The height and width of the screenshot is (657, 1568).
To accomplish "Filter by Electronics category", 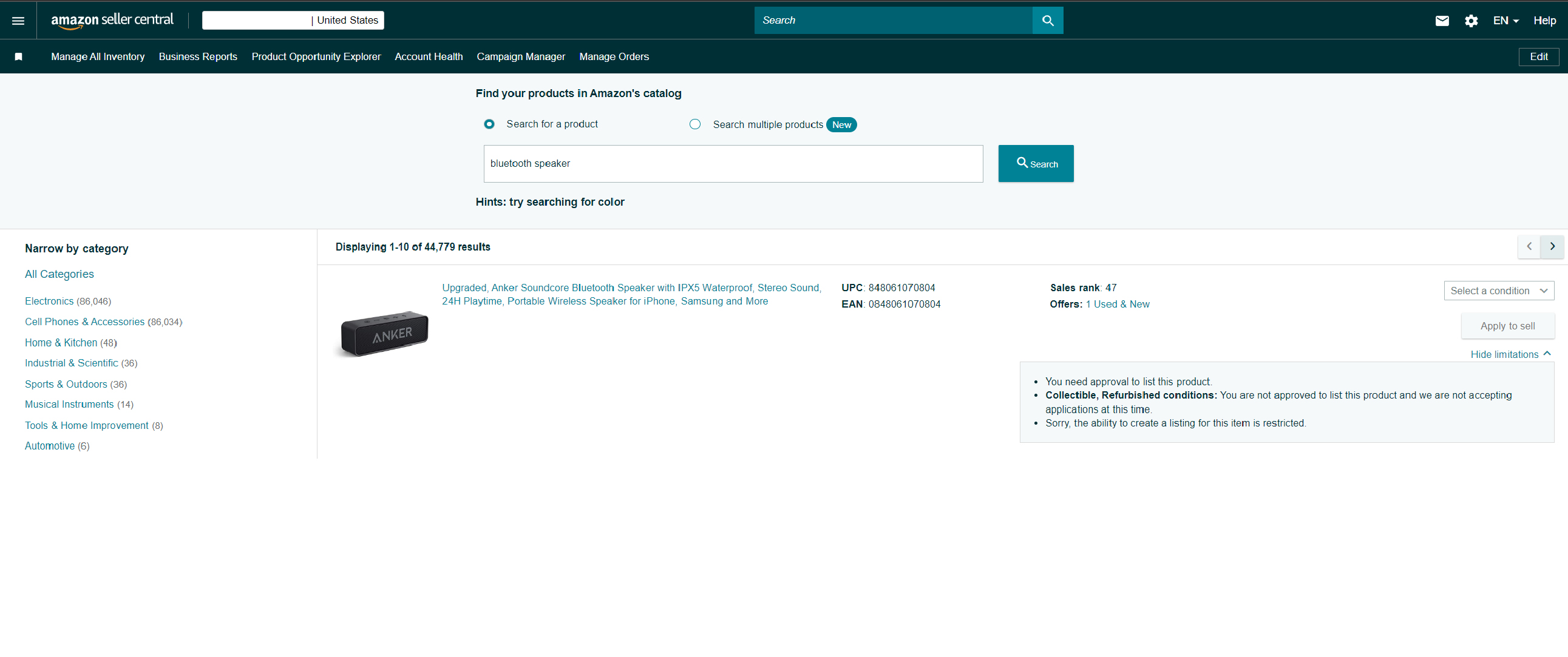I will point(49,301).
